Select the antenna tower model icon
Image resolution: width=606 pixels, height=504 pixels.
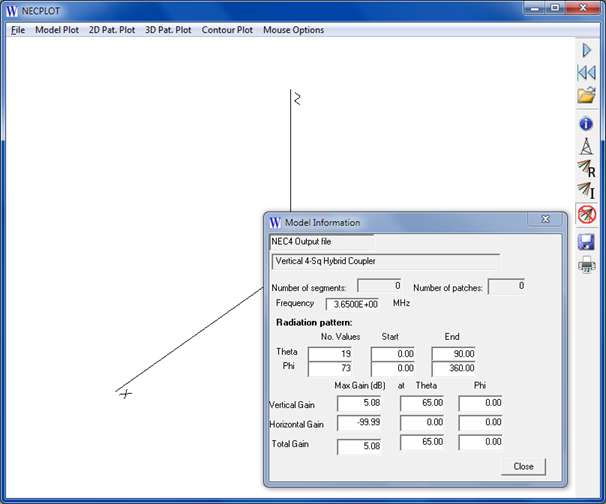[x=587, y=146]
